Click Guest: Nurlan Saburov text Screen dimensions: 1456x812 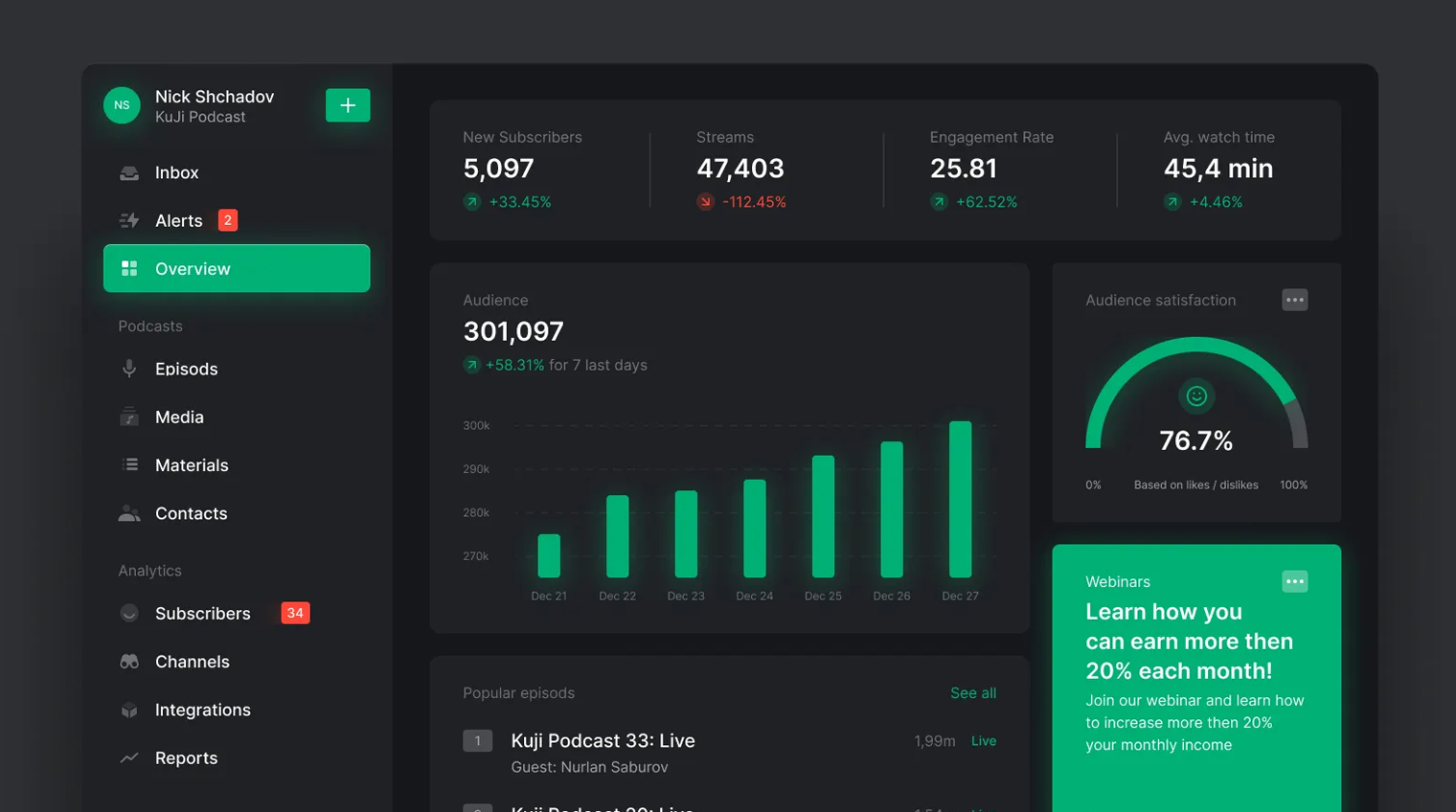click(590, 767)
